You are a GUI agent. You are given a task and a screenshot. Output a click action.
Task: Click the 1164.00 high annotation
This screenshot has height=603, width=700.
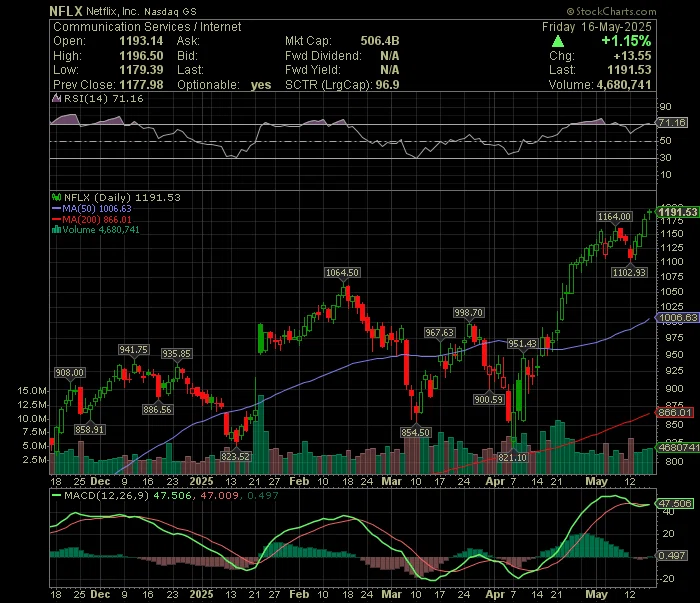tap(615, 216)
